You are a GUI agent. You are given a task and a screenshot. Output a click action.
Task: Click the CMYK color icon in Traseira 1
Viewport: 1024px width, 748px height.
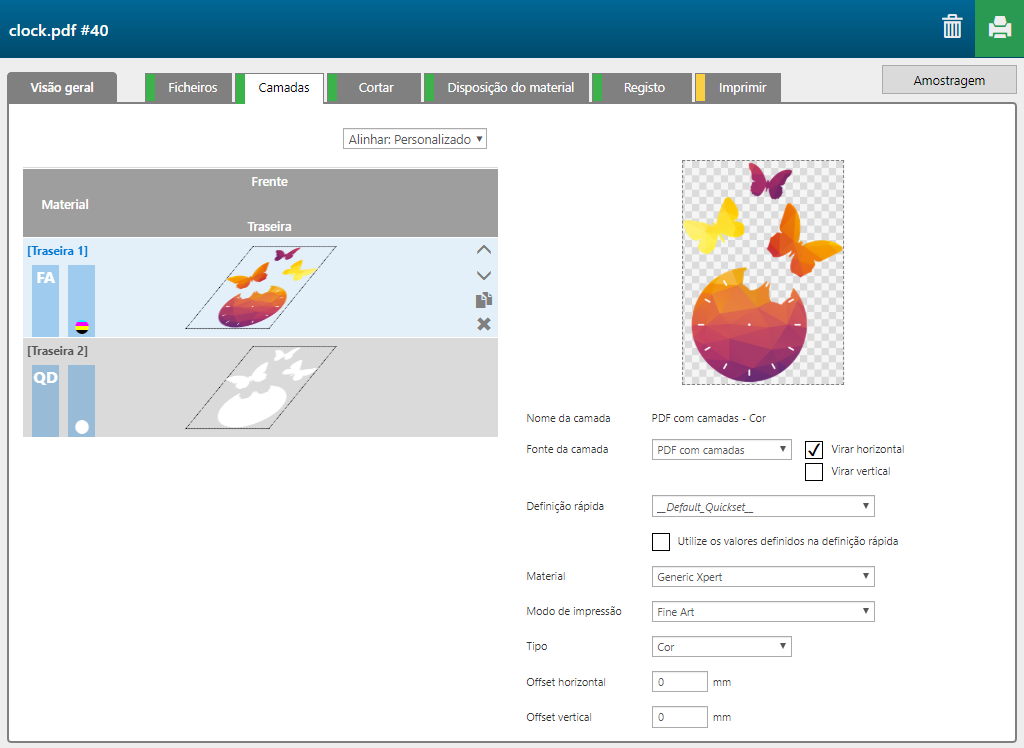pos(82,326)
